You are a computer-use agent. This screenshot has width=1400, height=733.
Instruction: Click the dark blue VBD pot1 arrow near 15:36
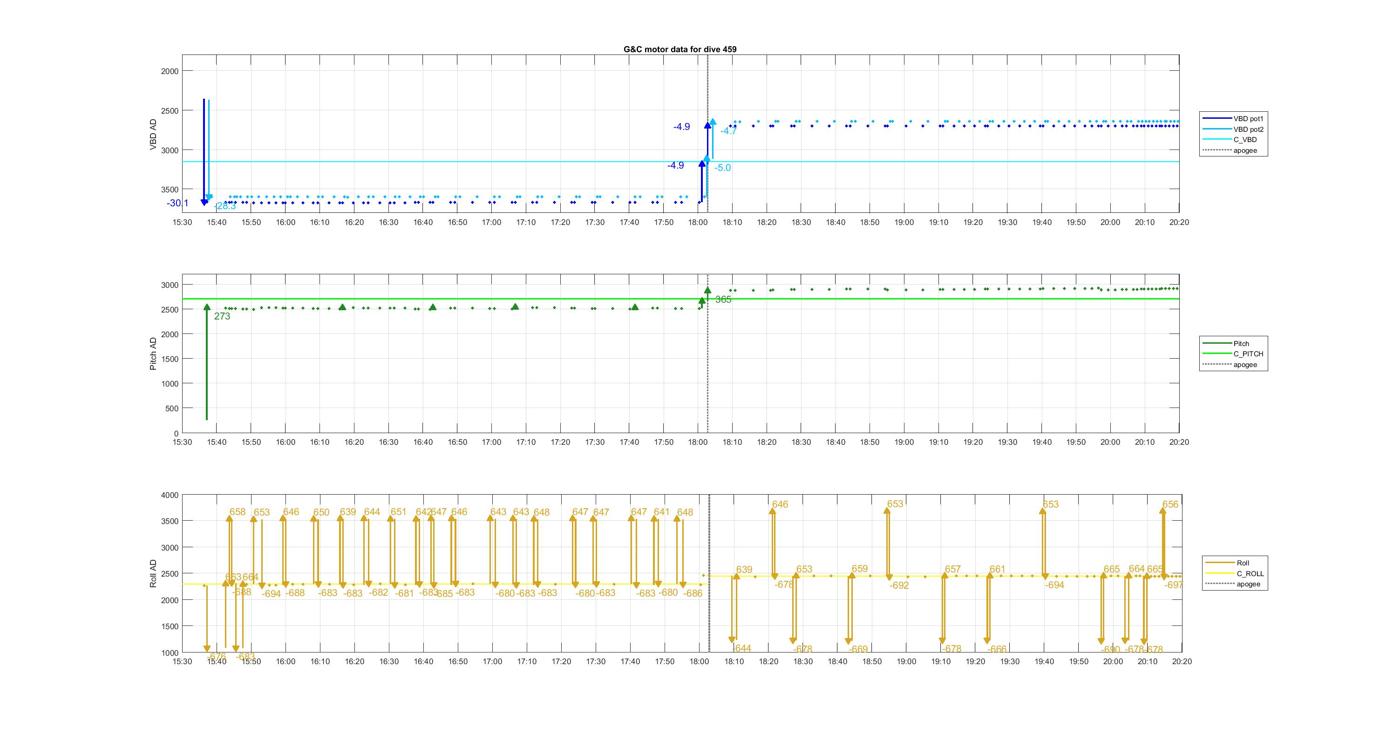coord(204,152)
